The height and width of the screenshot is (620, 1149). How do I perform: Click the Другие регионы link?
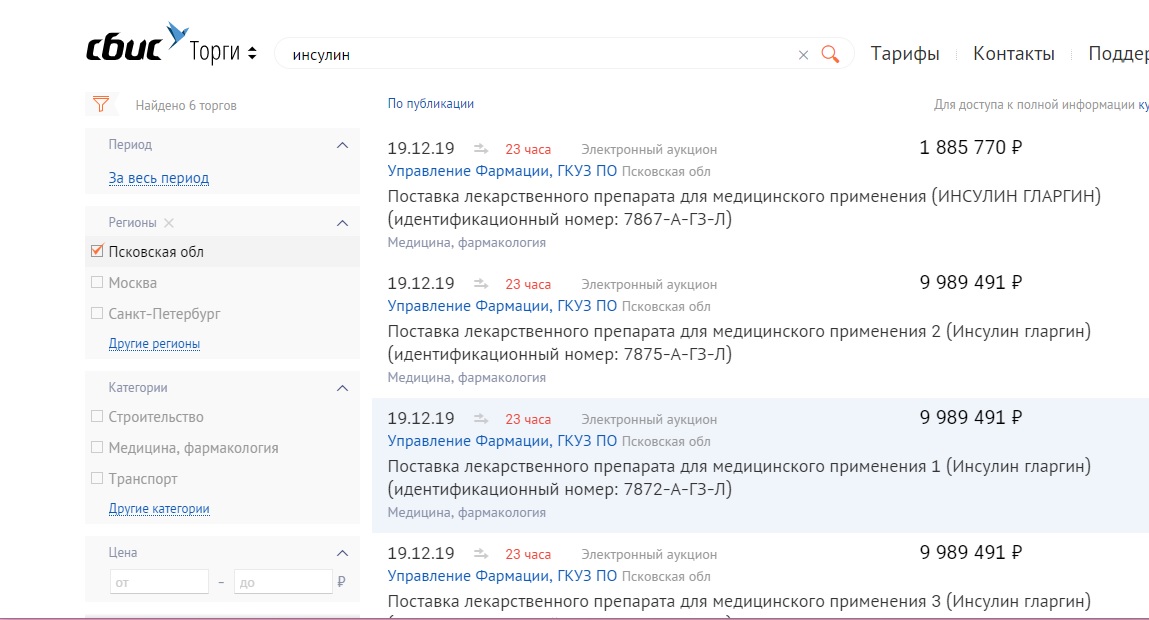[154, 344]
